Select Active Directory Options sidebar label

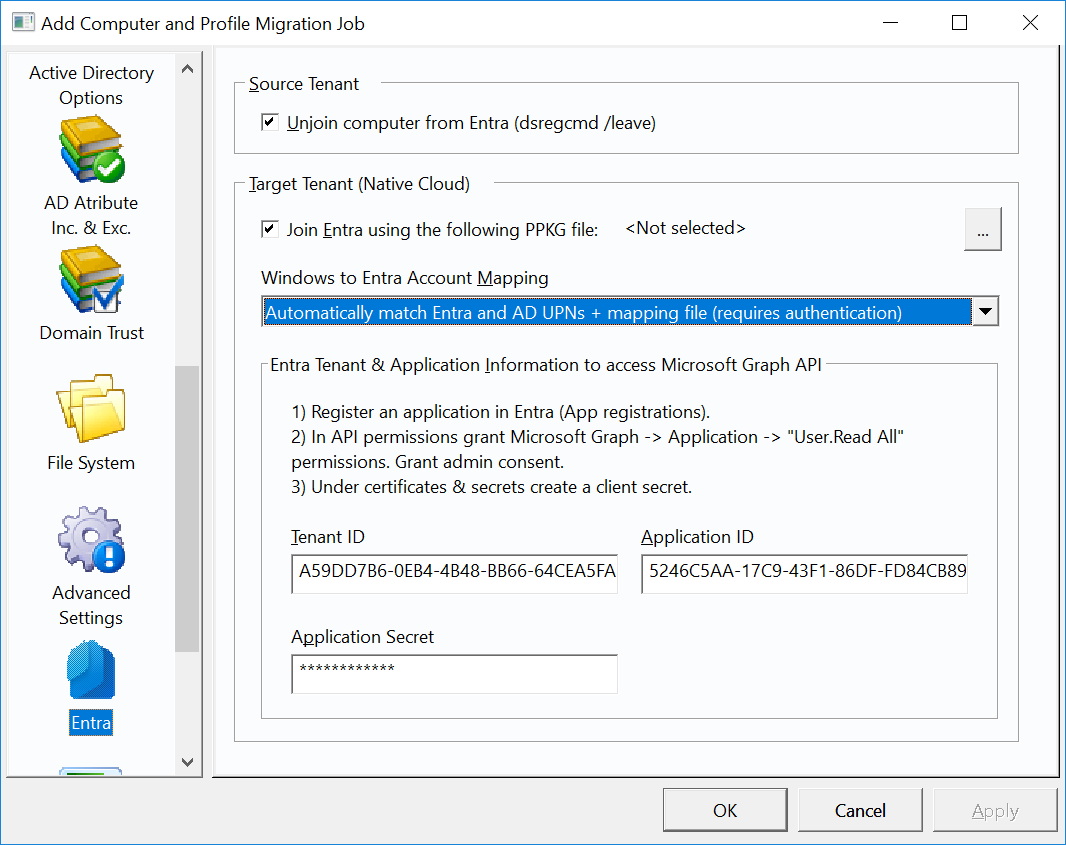(x=91, y=85)
